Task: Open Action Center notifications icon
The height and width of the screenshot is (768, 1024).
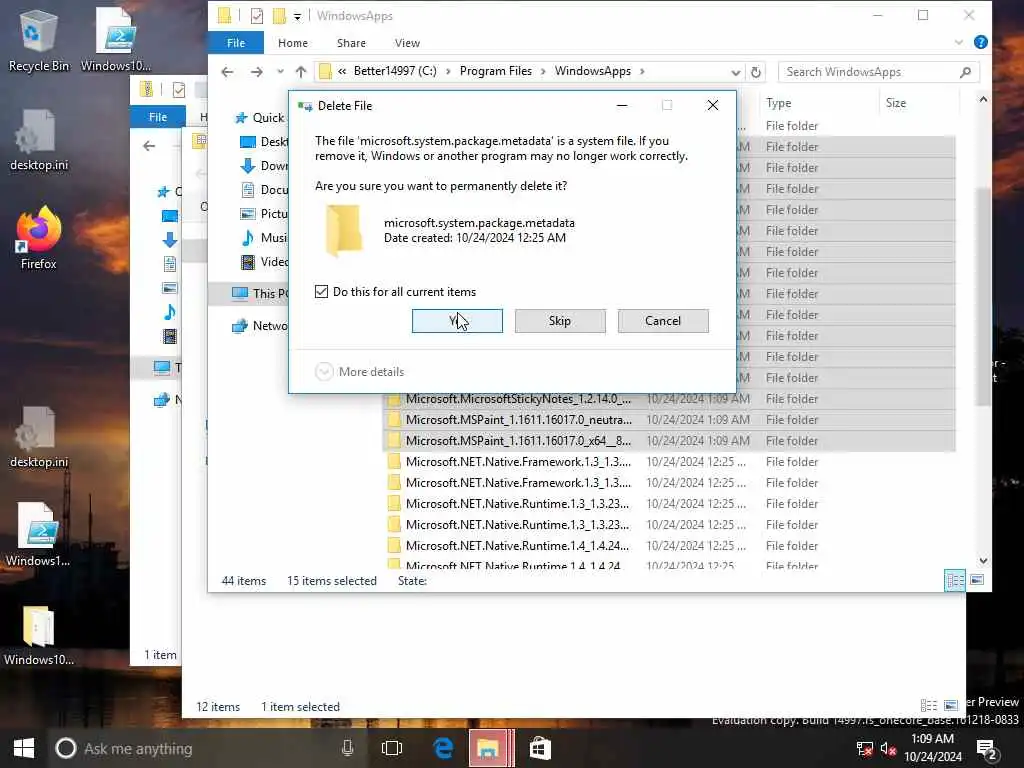Action: [x=985, y=750]
